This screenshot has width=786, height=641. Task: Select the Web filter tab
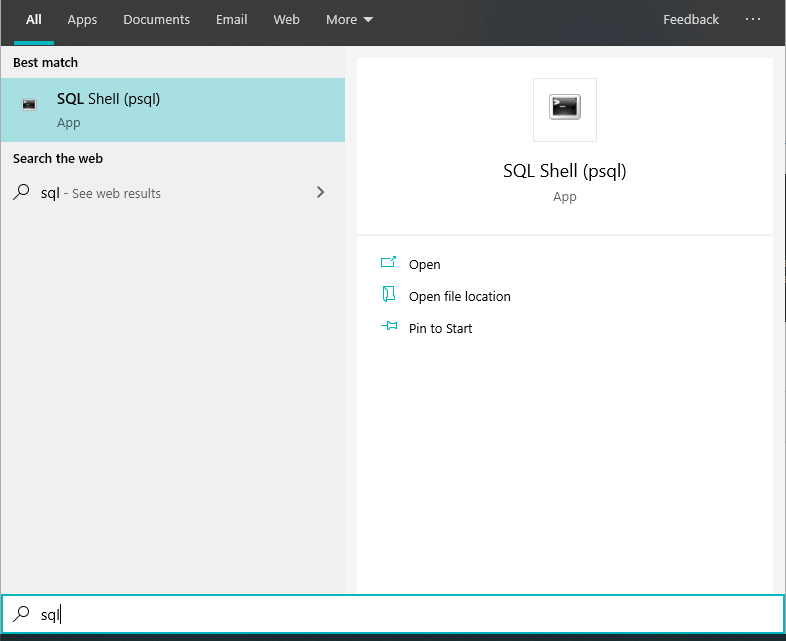[x=286, y=20]
